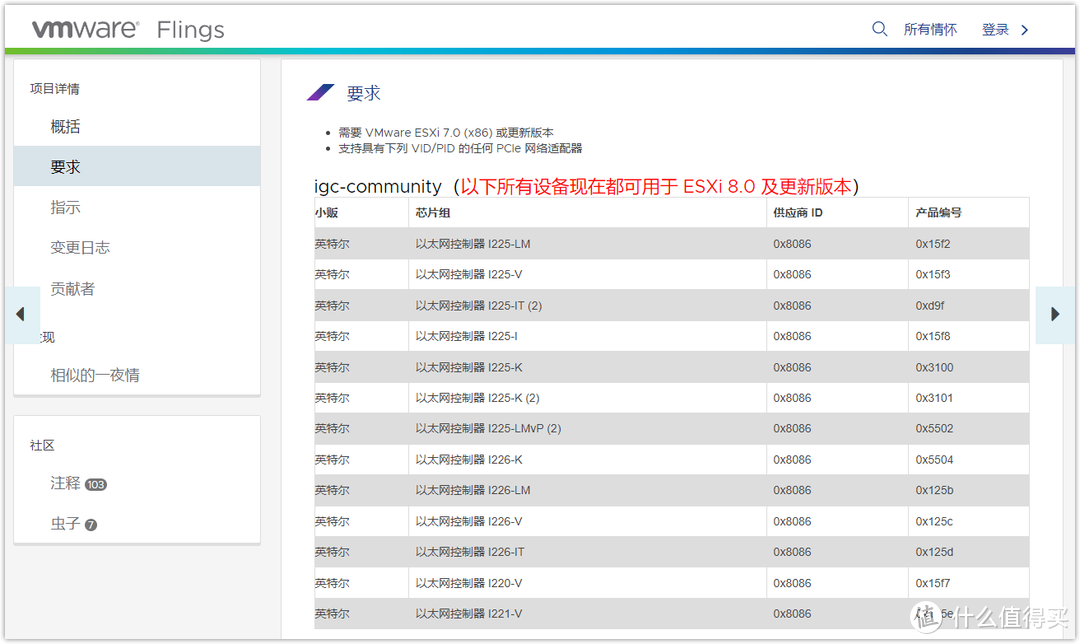Screen dimensions: 1080x644
Task: Click the 7 badge next to 虫子
Action: coord(91,524)
